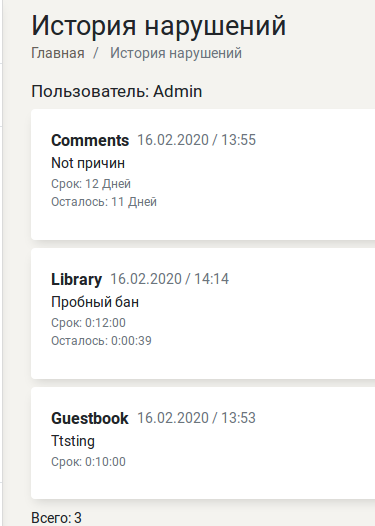Click the Всего: 3 total counter
375x526 pixels.
click(56, 518)
